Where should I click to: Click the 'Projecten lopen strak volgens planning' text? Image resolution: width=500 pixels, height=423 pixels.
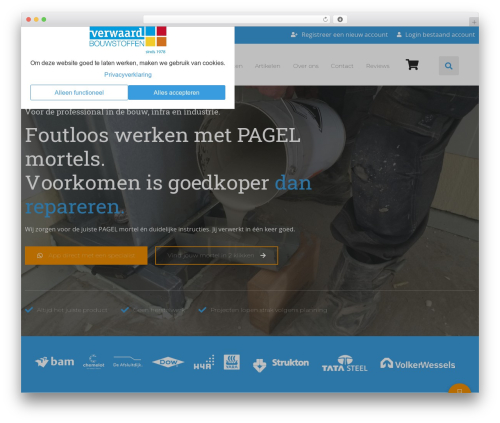[269, 310]
